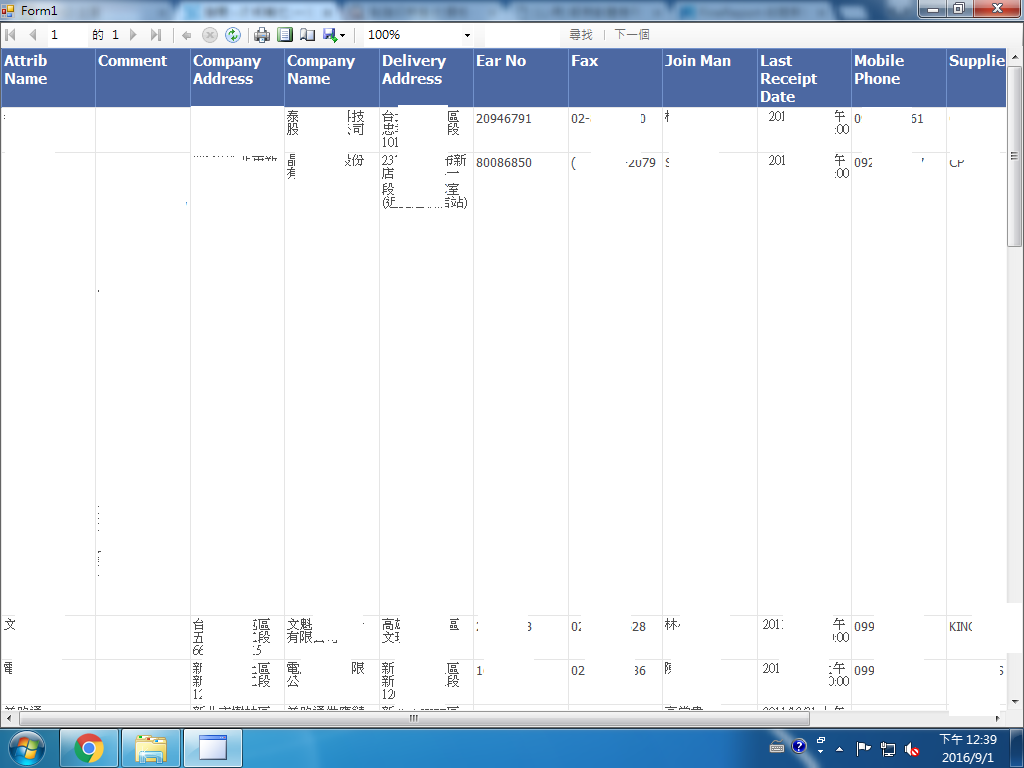1024x768 pixels.
Task: Print the report with printer icon
Action: 262,35
